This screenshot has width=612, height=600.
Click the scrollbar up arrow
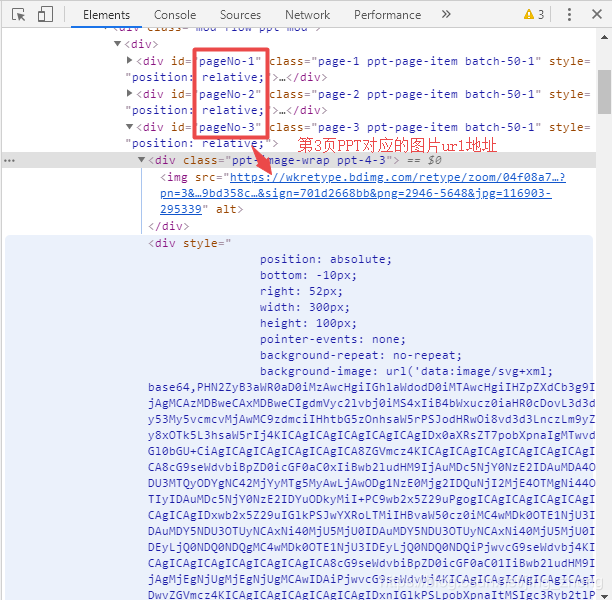click(x=604, y=37)
